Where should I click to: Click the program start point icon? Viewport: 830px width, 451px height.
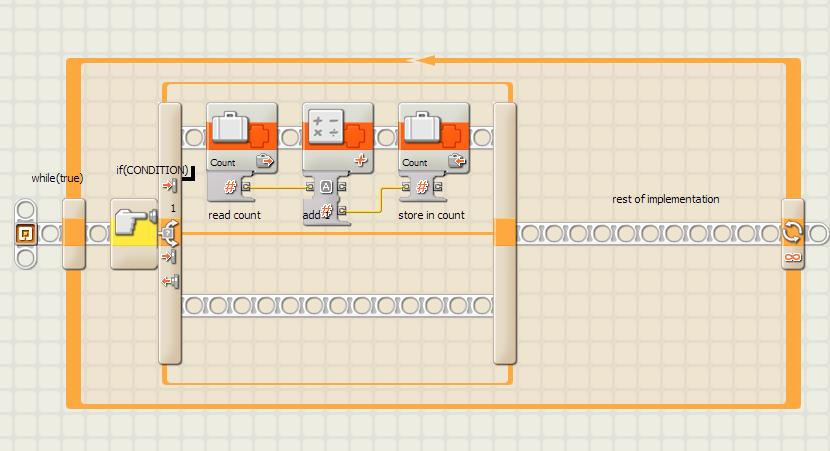point(26,234)
